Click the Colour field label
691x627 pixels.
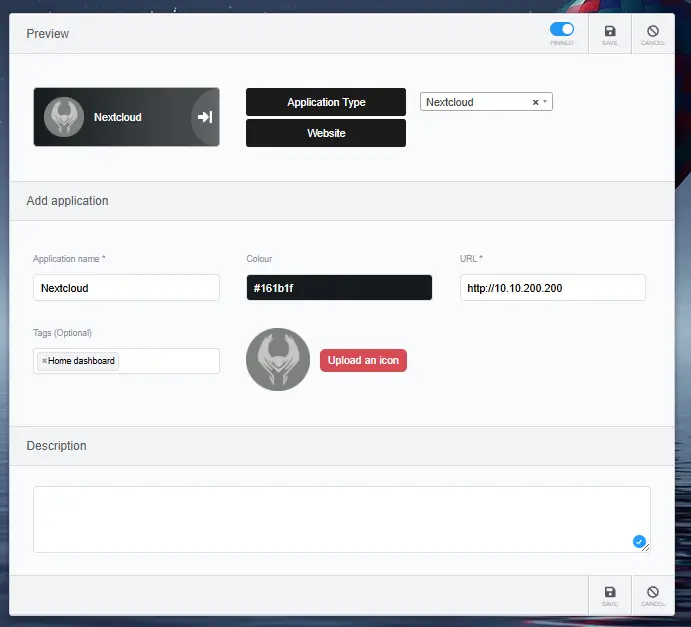pyautogui.click(x=259, y=259)
